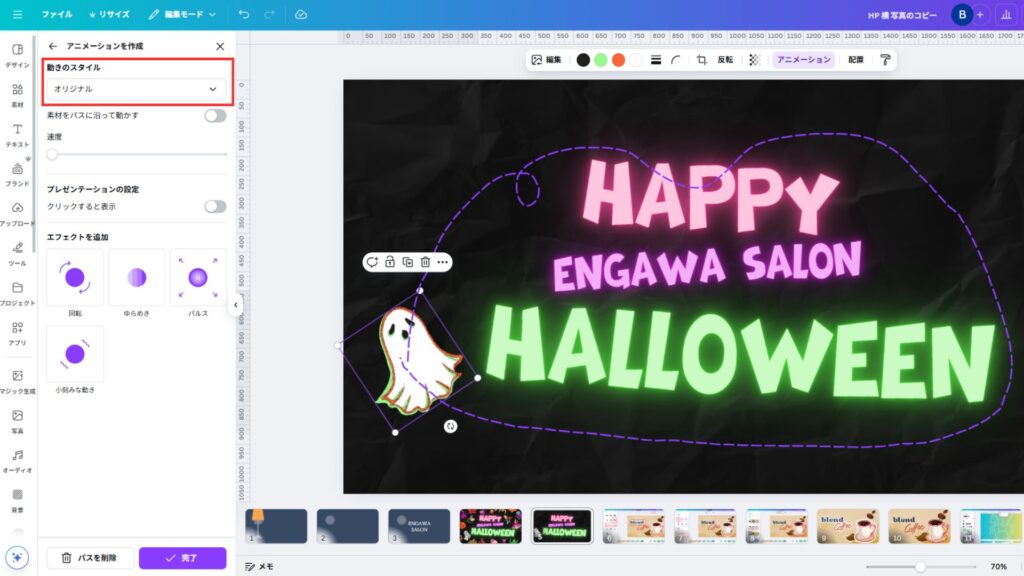Select the 回転 effect thumbnail

tap(75, 278)
